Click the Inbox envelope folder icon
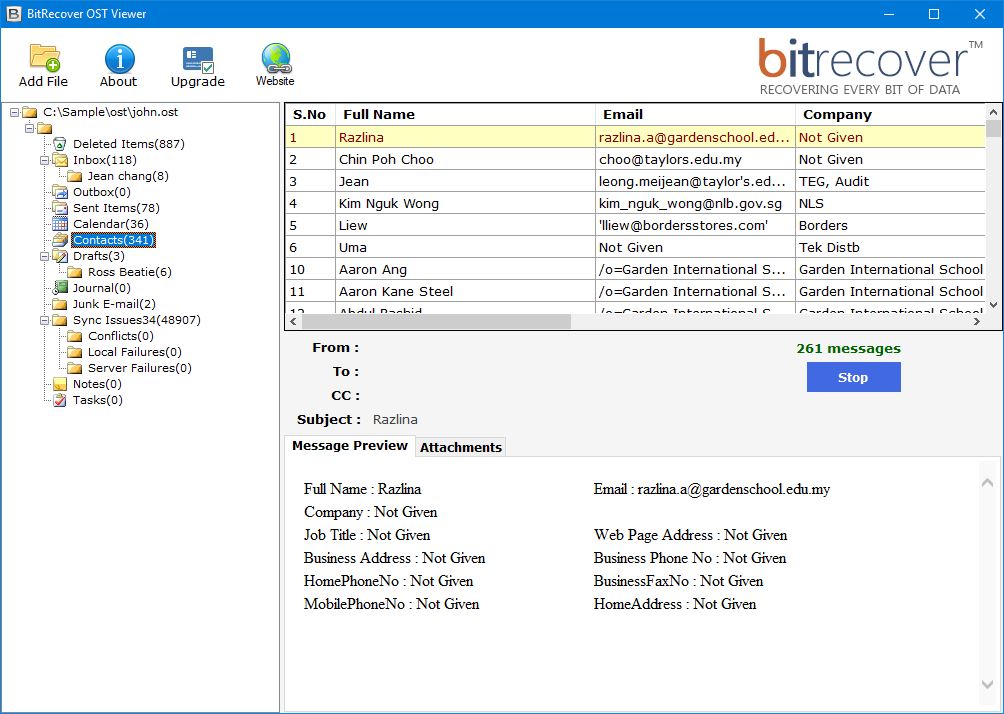 click(x=60, y=159)
